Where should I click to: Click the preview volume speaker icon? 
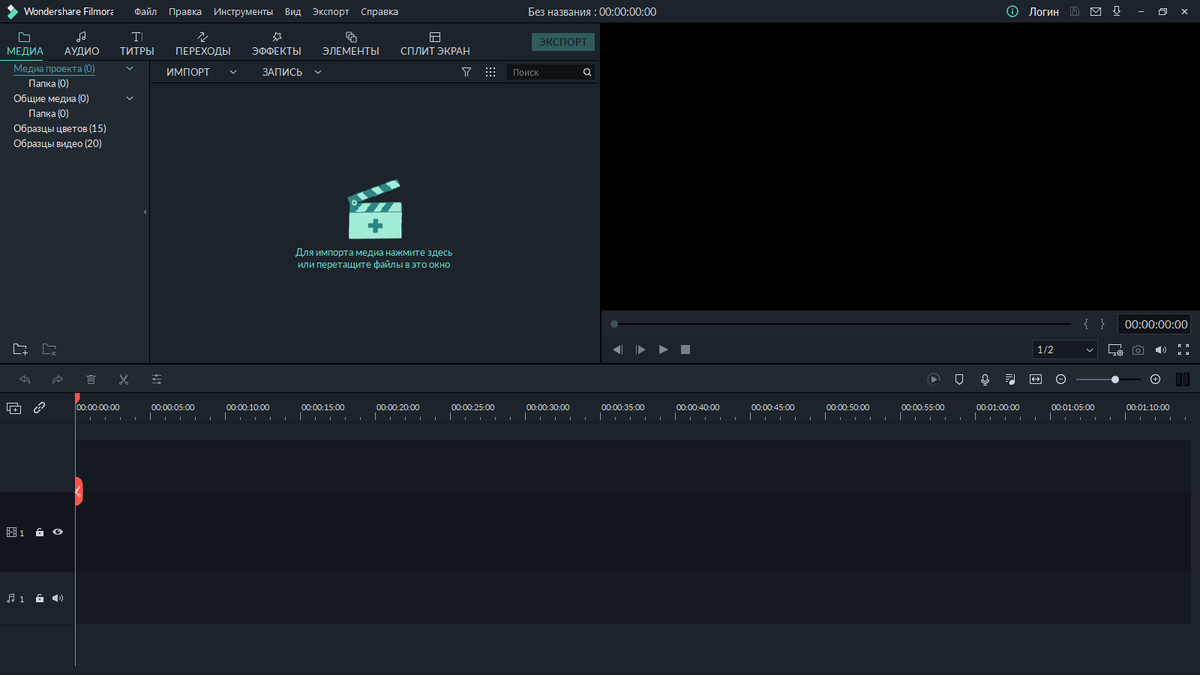click(x=1161, y=350)
